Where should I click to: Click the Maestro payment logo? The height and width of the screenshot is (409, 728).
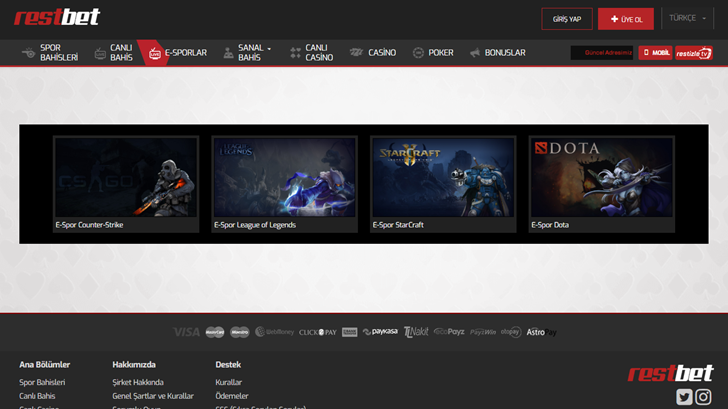(240, 332)
